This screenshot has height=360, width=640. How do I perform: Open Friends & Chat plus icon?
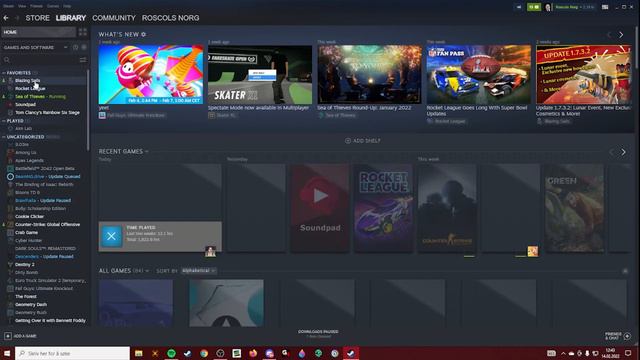[627, 336]
